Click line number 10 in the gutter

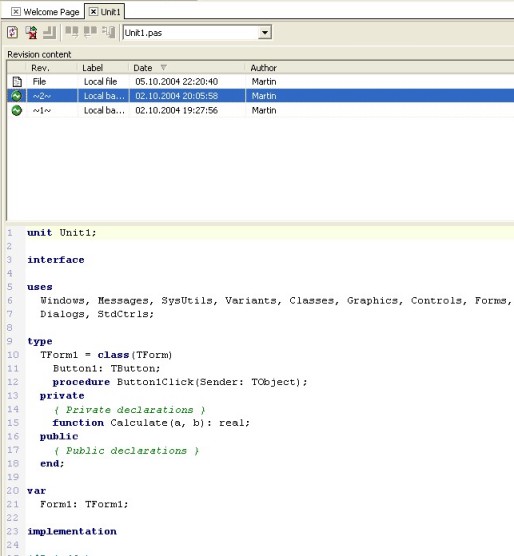[x=13, y=355]
